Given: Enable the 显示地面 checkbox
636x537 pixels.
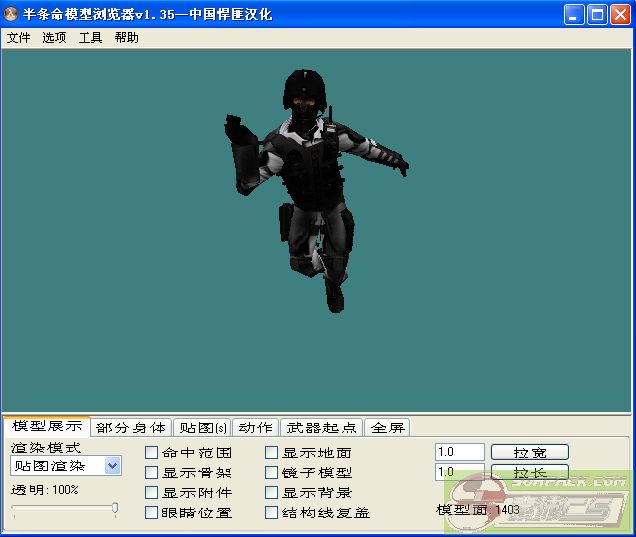Looking at the screenshot, I should coord(272,453).
